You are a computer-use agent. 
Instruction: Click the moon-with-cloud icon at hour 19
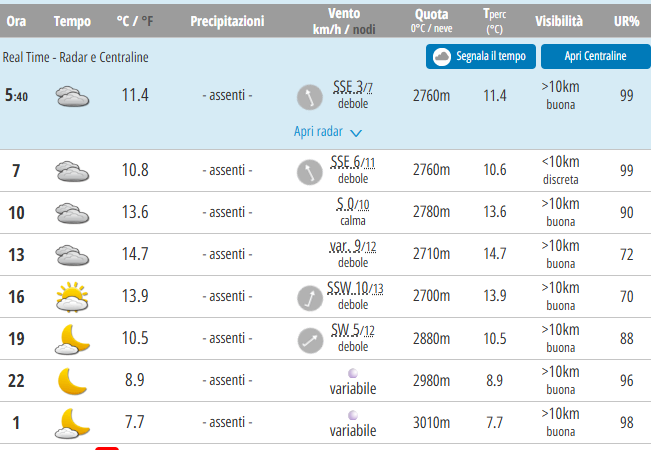[x=72, y=339]
